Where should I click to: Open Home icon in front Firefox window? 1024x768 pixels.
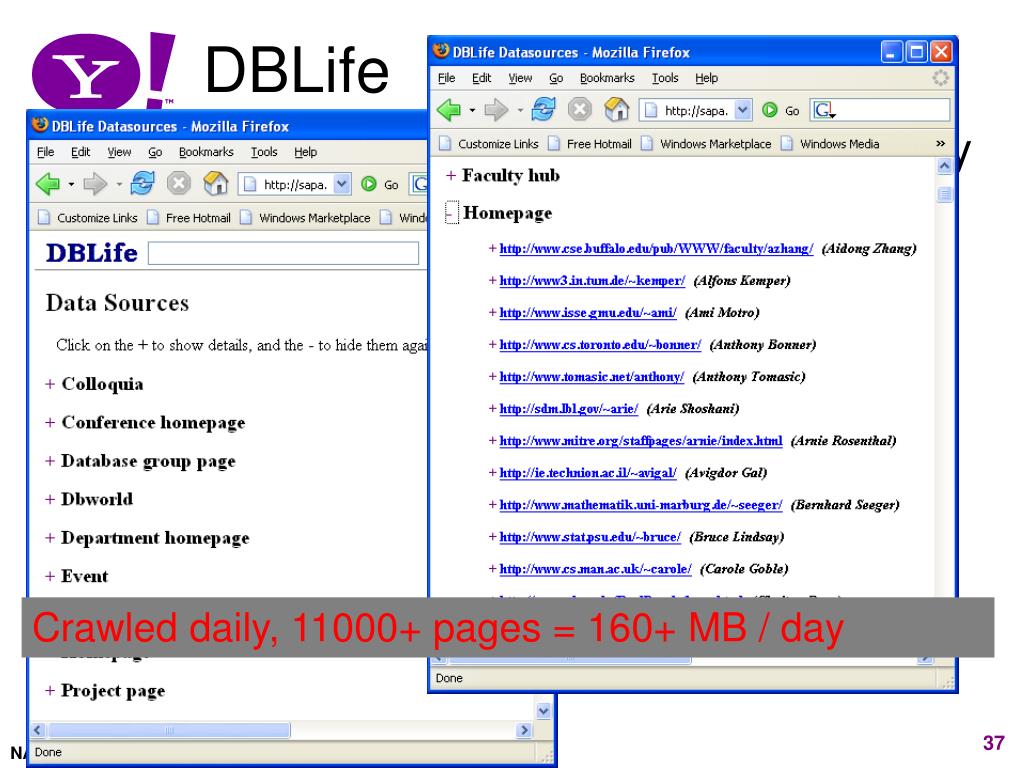click(x=616, y=110)
